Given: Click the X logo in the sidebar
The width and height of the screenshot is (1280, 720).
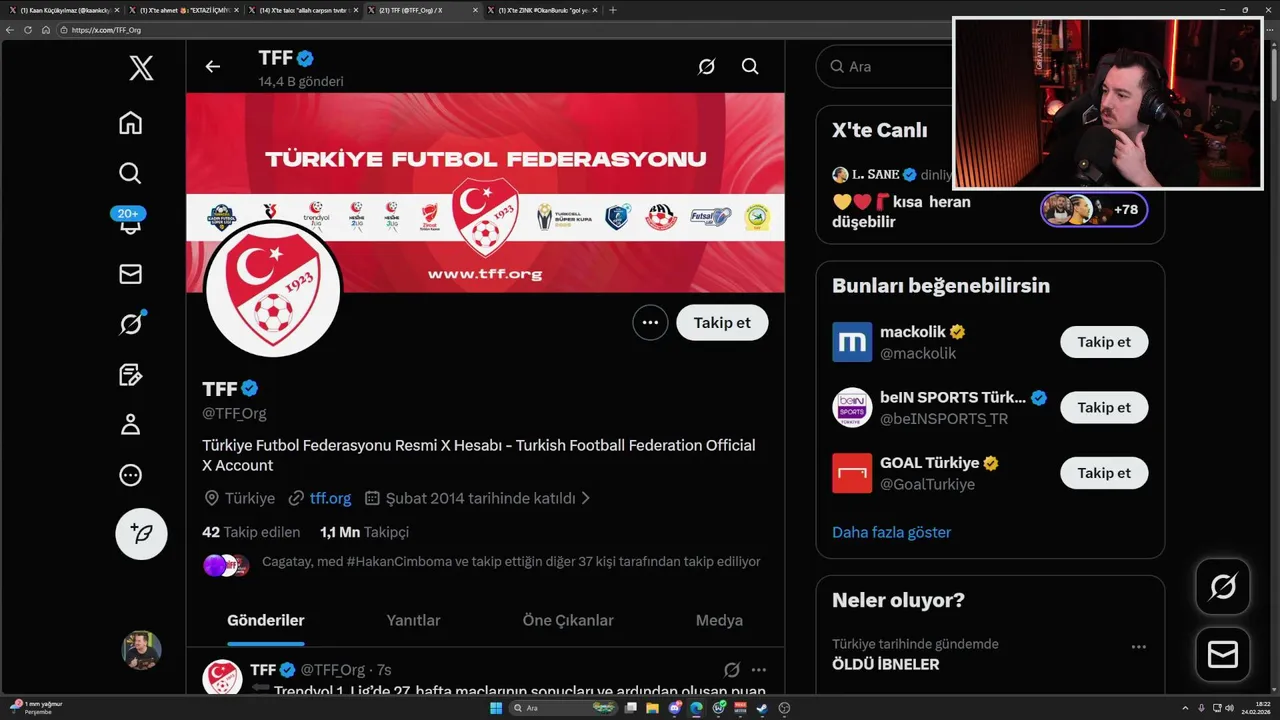Looking at the screenshot, I should coord(141,69).
